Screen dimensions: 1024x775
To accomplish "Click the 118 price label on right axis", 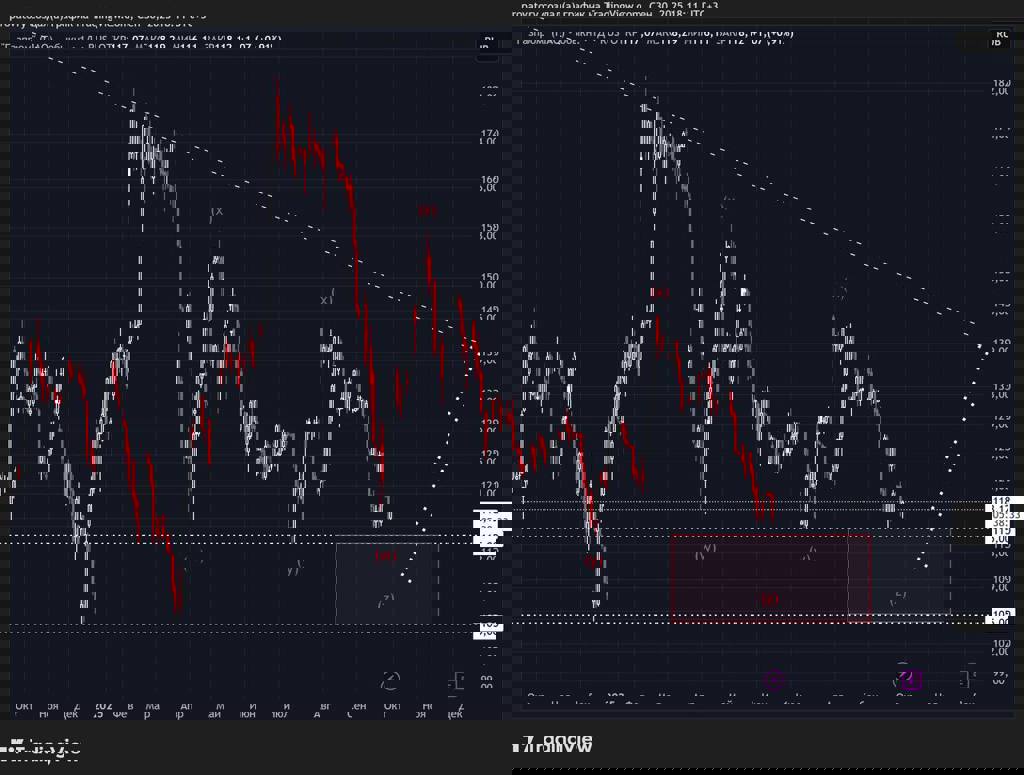I will pos(1000,502).
